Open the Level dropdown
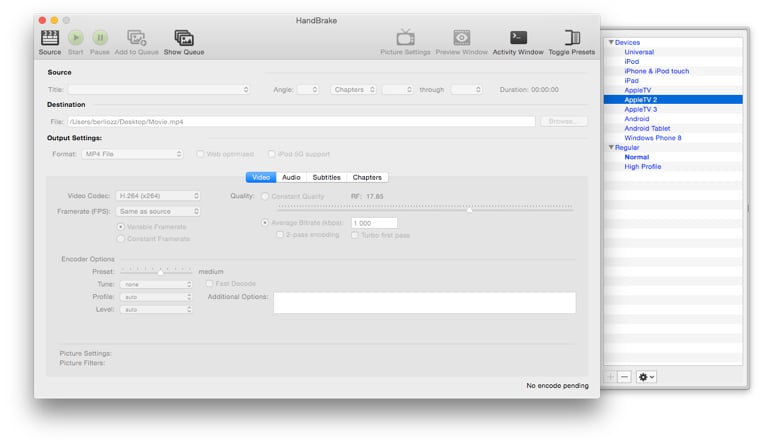Image resolution: width=760 pixels, height=440 pixels. [x=156, y=310]
